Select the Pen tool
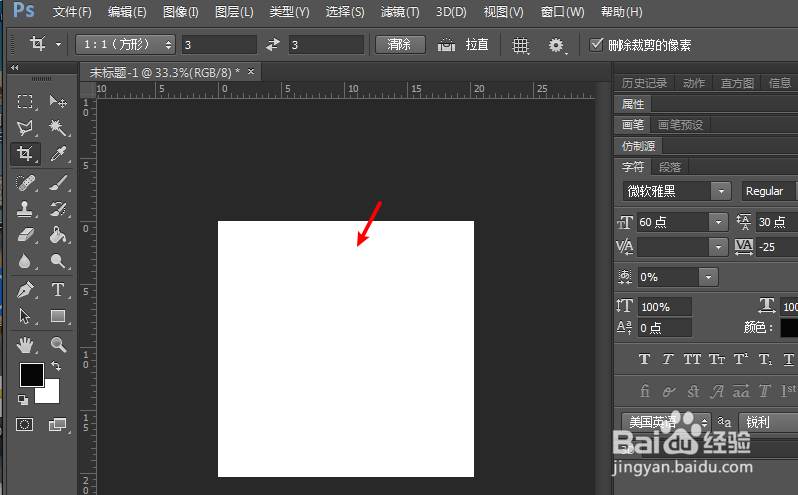Viewport: 798px width, 495px height. click(x=25, y=290)
